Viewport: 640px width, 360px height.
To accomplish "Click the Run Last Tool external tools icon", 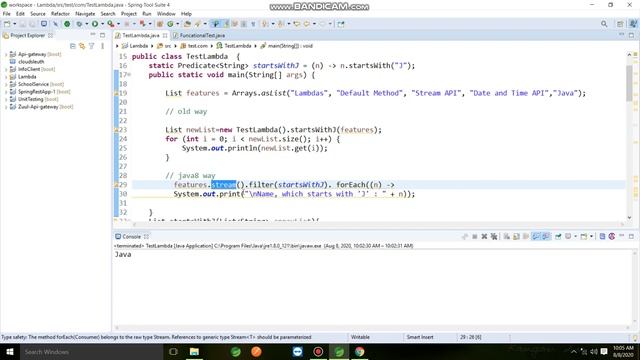I will (111, 24).
